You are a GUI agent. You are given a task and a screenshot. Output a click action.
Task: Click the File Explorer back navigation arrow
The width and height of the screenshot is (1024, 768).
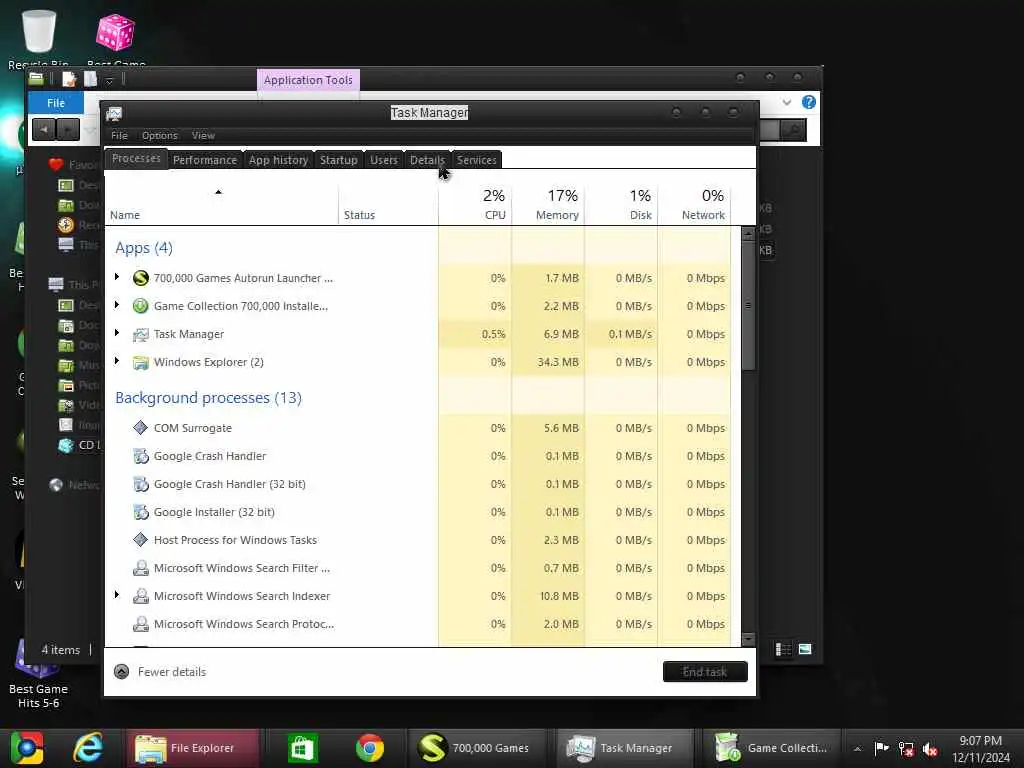coord(44,129)
